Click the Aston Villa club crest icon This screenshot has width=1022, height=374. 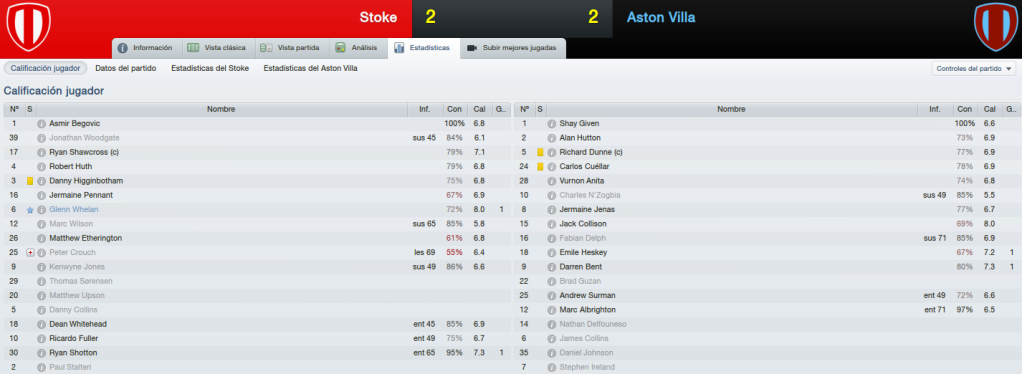click(x=995, y=27)
